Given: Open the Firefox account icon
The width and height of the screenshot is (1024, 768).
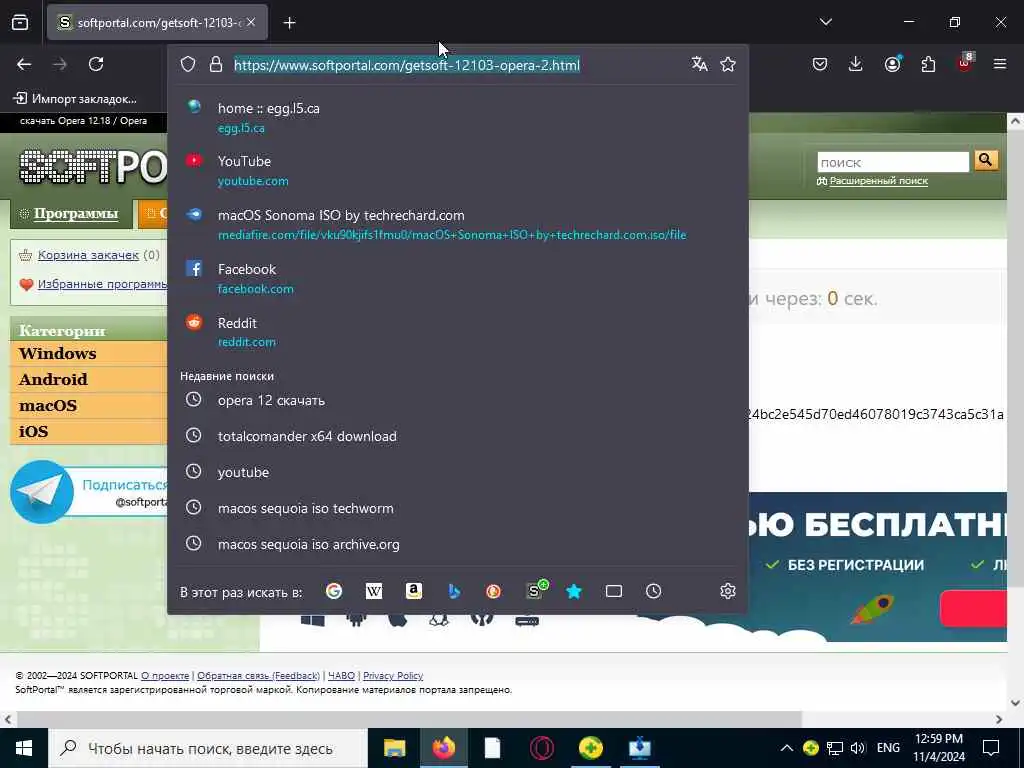Looking at the screenshot, I should coord(892,64).
